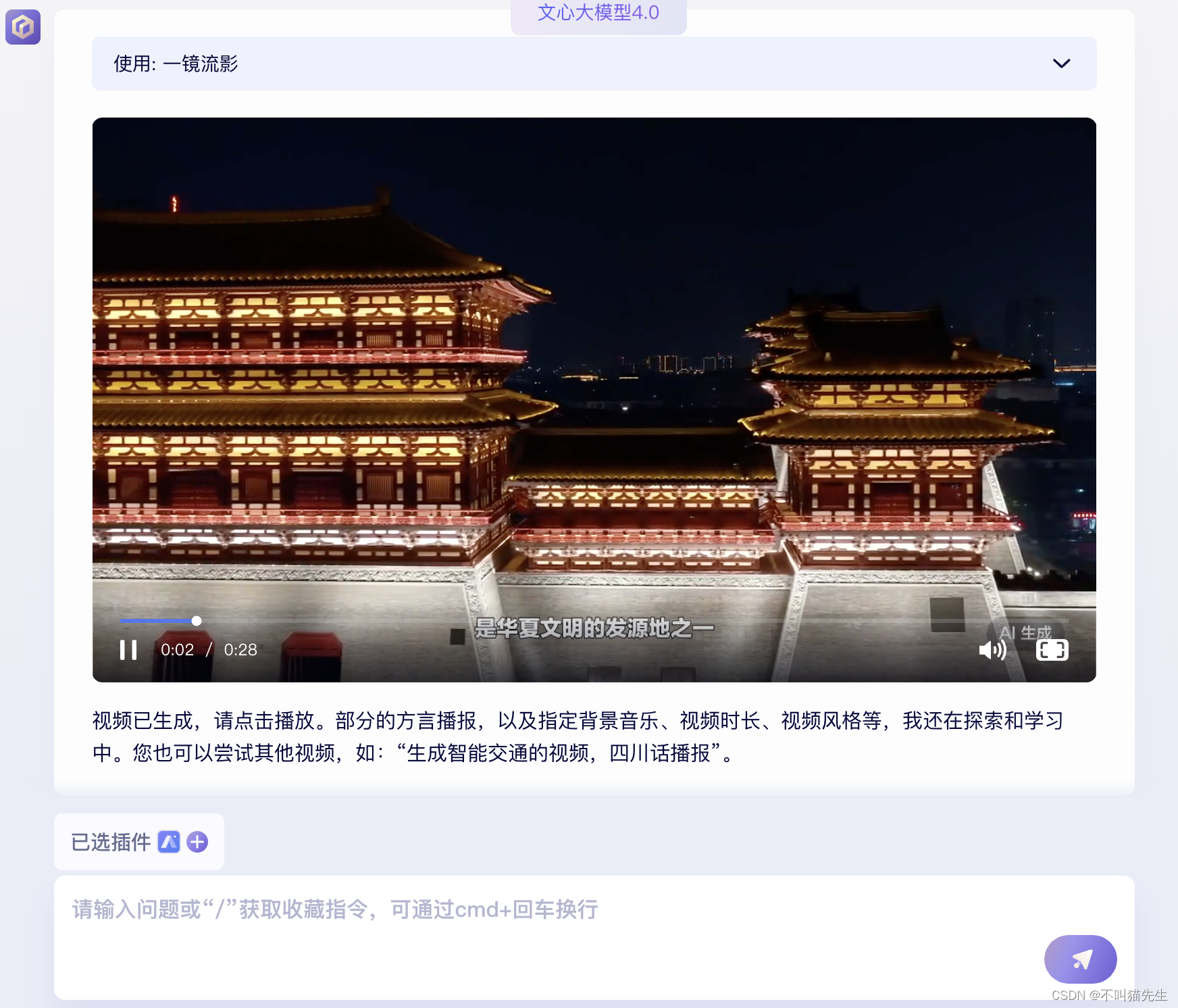
Task: Click the video progress slider handle
Action: pos(197,621)
